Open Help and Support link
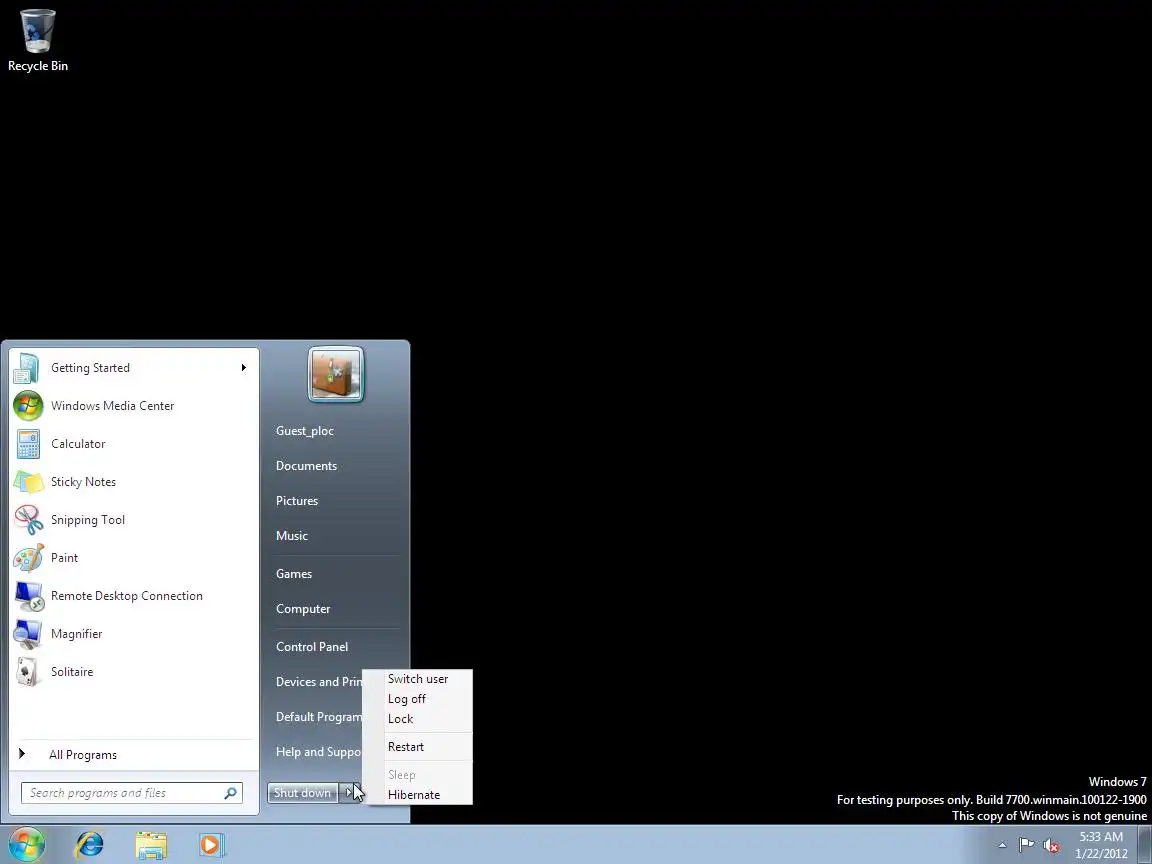Image resolution: width=1152 pixels, height=864 pixels. tap(318, 752)
